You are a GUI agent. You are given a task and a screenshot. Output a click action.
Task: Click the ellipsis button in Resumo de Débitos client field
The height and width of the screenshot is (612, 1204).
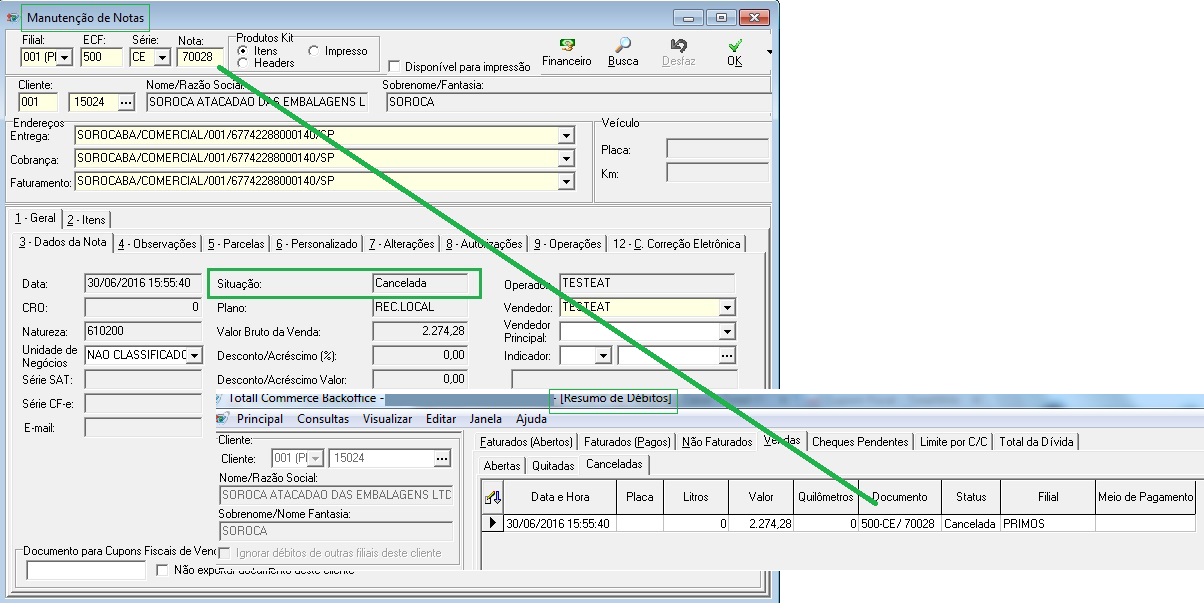point(442,459)
